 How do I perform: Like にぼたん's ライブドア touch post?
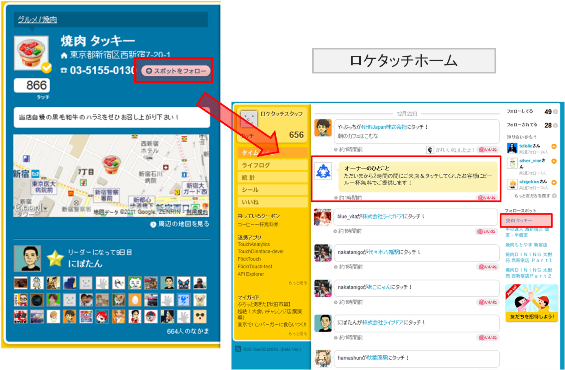(488, 338)
